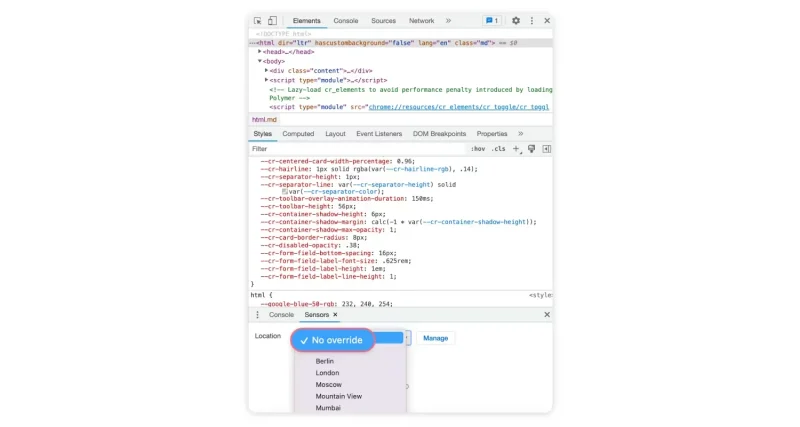800x427 pixels.
Task: Toggle the :hov element state panel
Action: [x=478, y=149]
